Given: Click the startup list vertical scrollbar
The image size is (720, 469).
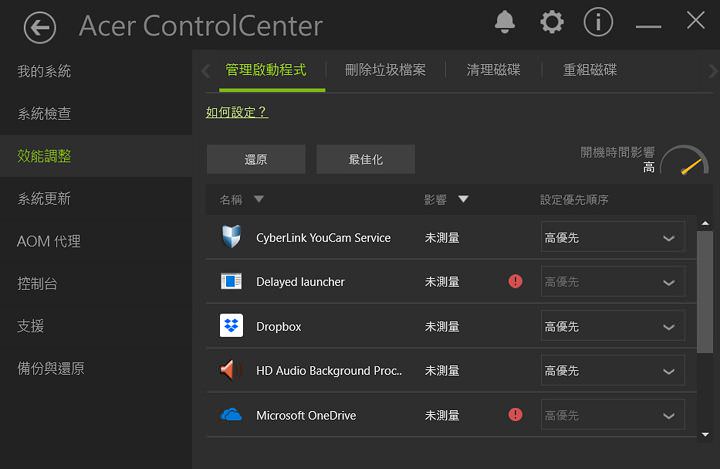Looking at the screenshot, I should (705, 290).
